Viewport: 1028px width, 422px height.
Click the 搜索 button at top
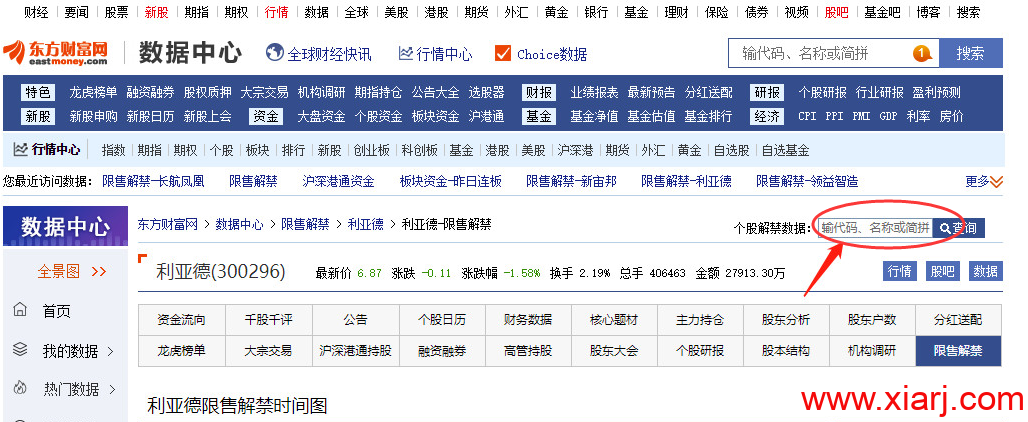pos(970,53)
